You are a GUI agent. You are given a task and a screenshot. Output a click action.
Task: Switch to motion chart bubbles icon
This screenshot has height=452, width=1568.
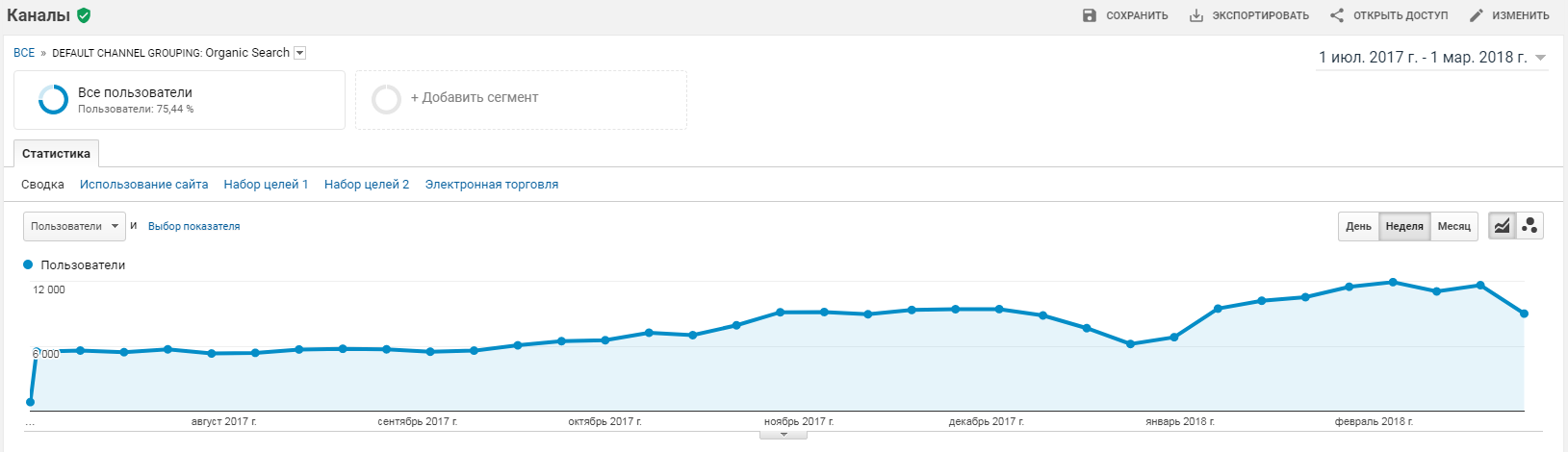click(x=1529, y=226)
